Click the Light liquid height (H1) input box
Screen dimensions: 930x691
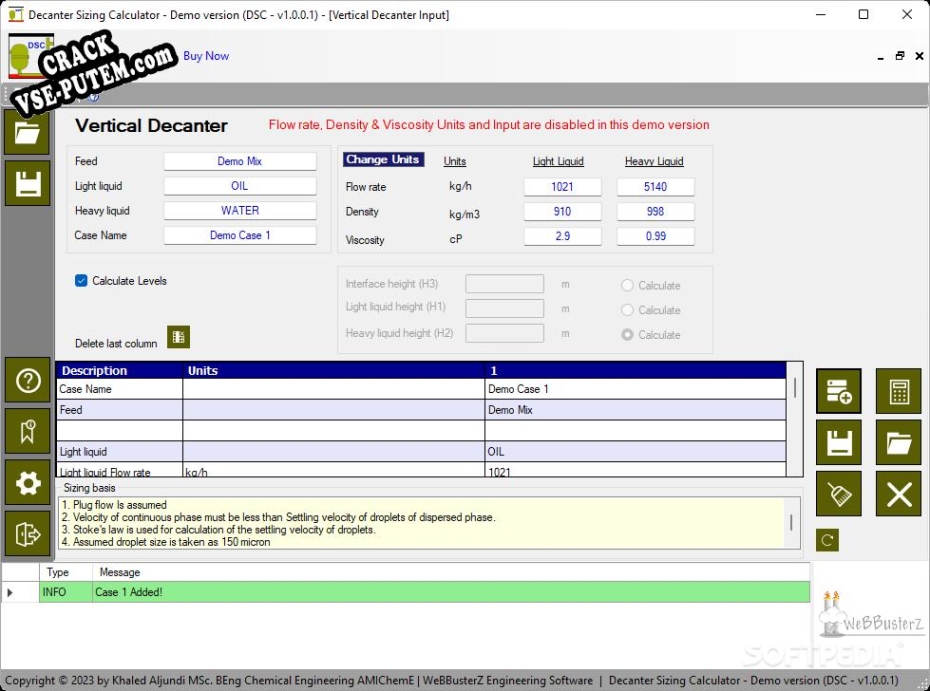pyautogui.click(x=504, y=308)
